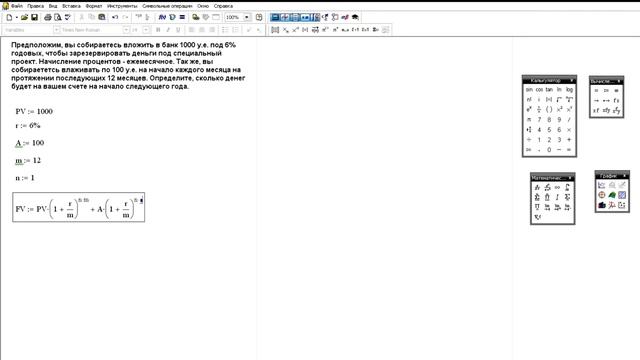Click the sin button in Calculator palette
The image size is (640, 360).
point(529,89)
